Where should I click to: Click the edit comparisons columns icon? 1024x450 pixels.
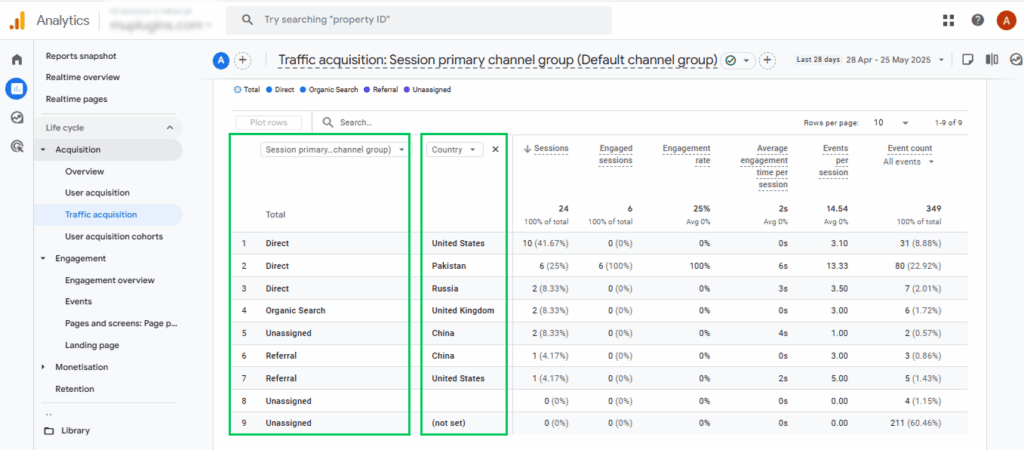point(992,59)
